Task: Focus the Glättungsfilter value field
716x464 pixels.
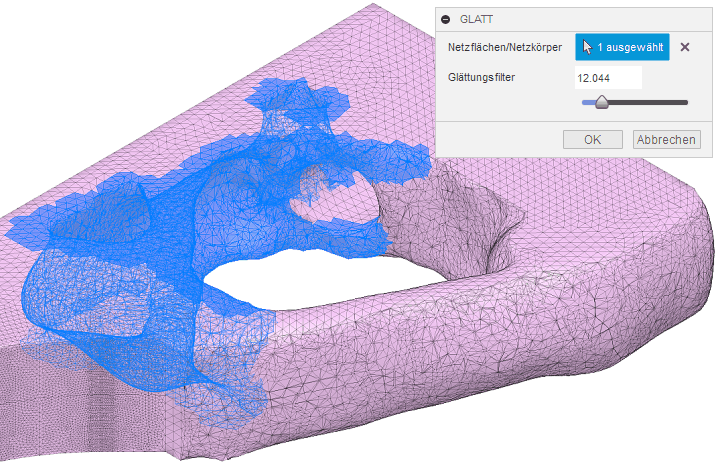Action: pos(607,77)
